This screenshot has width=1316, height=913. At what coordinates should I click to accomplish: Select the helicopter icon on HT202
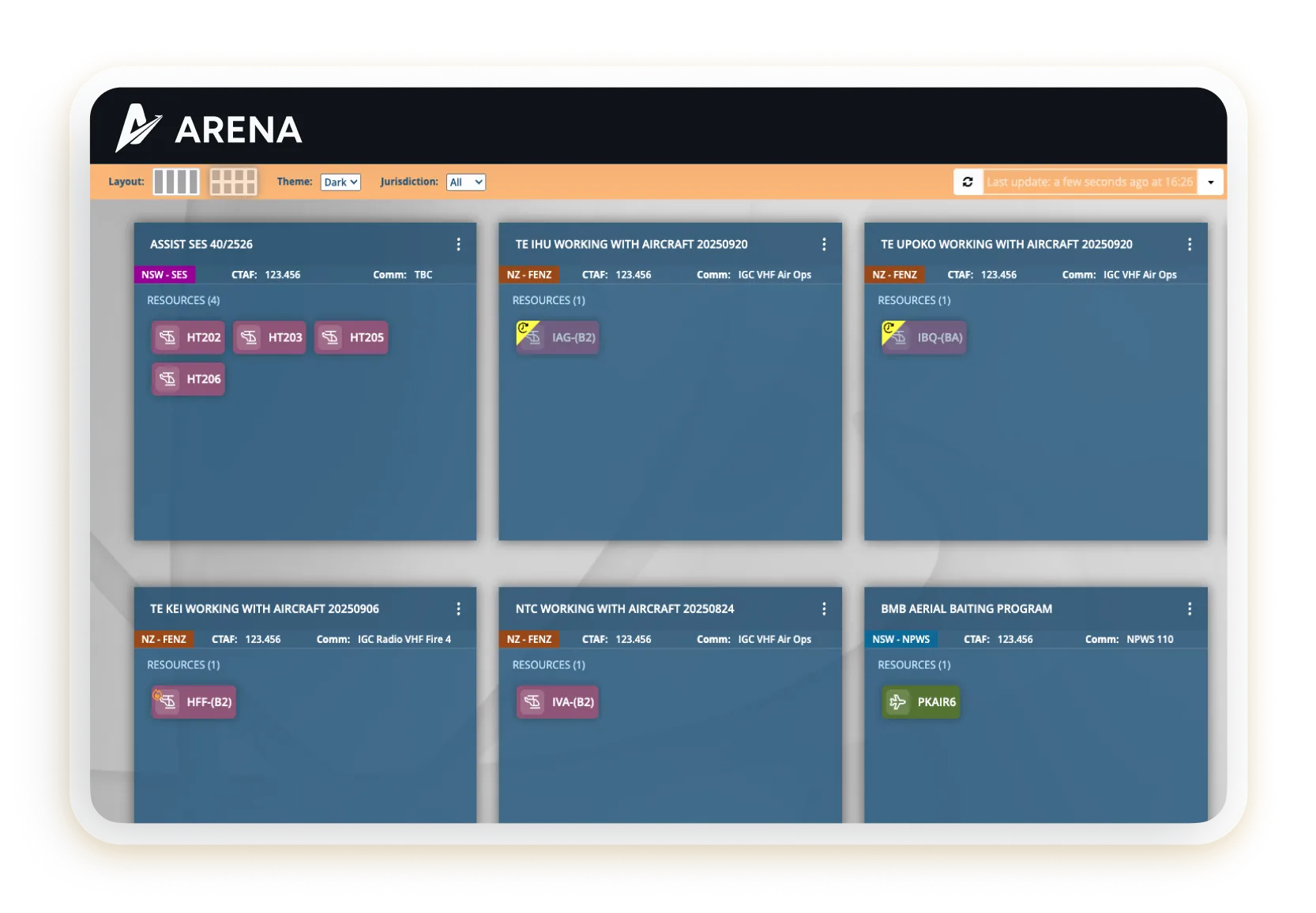point(169,337)
